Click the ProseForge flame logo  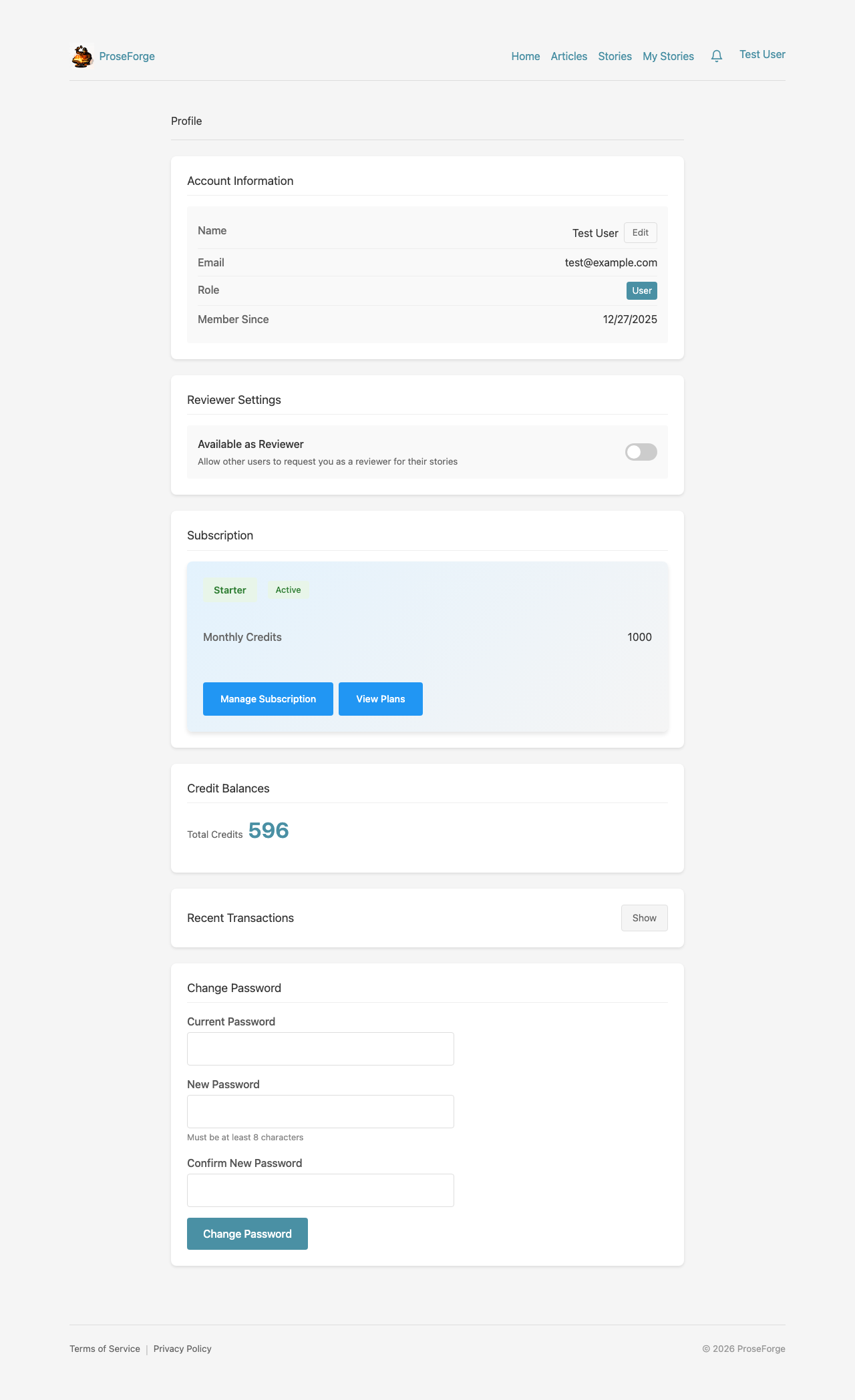81,56
